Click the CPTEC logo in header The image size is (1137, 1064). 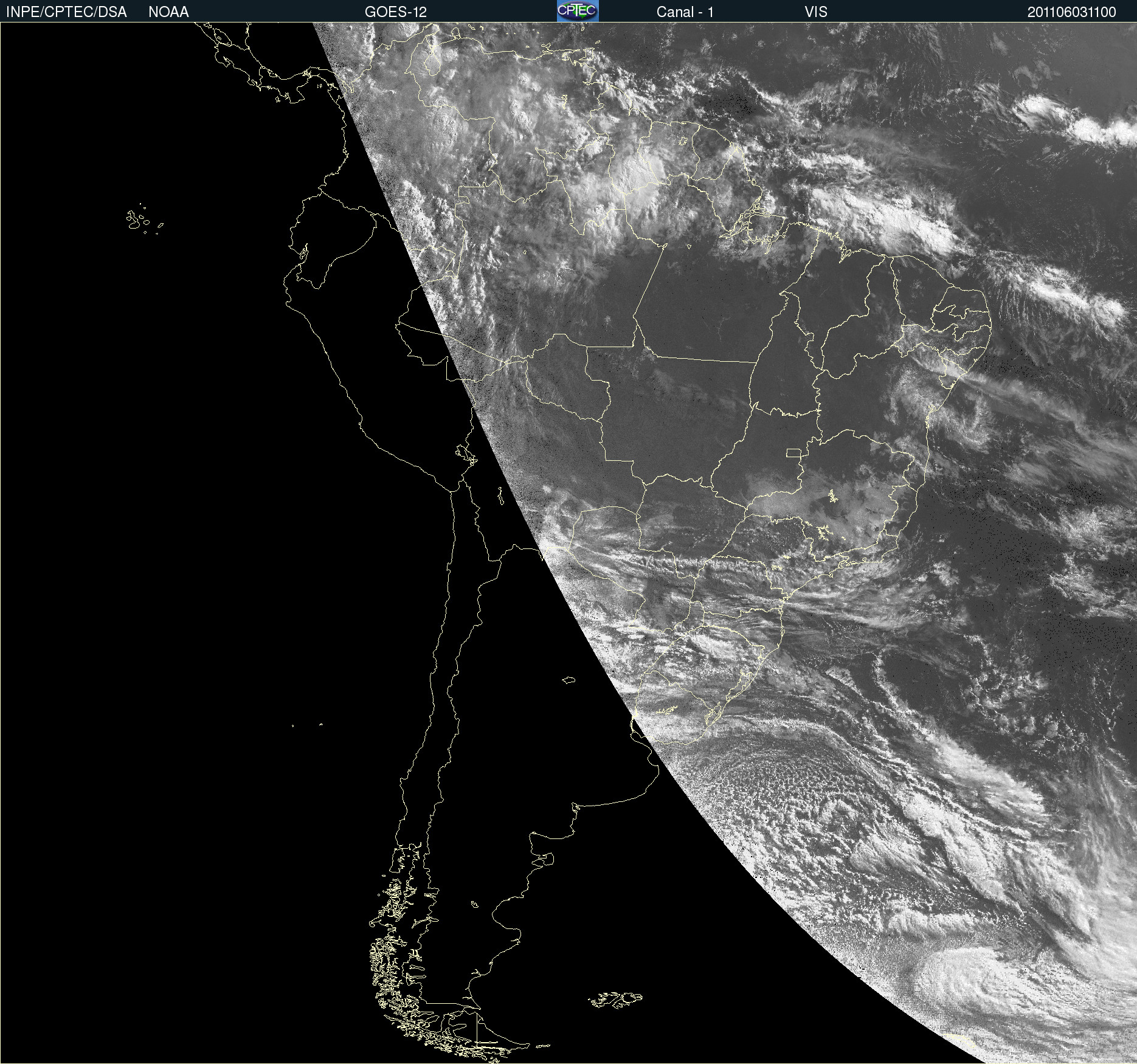(578, 11)
